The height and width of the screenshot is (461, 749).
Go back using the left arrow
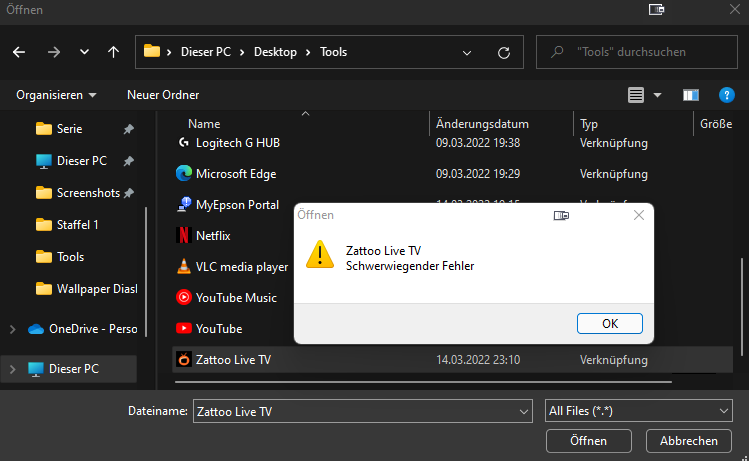(x=19, y=52)
